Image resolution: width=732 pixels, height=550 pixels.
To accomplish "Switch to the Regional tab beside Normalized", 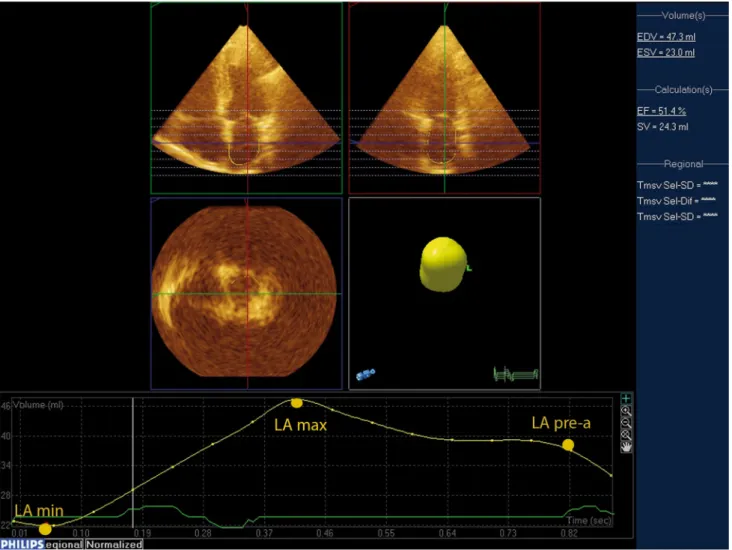I will [64, 544].
